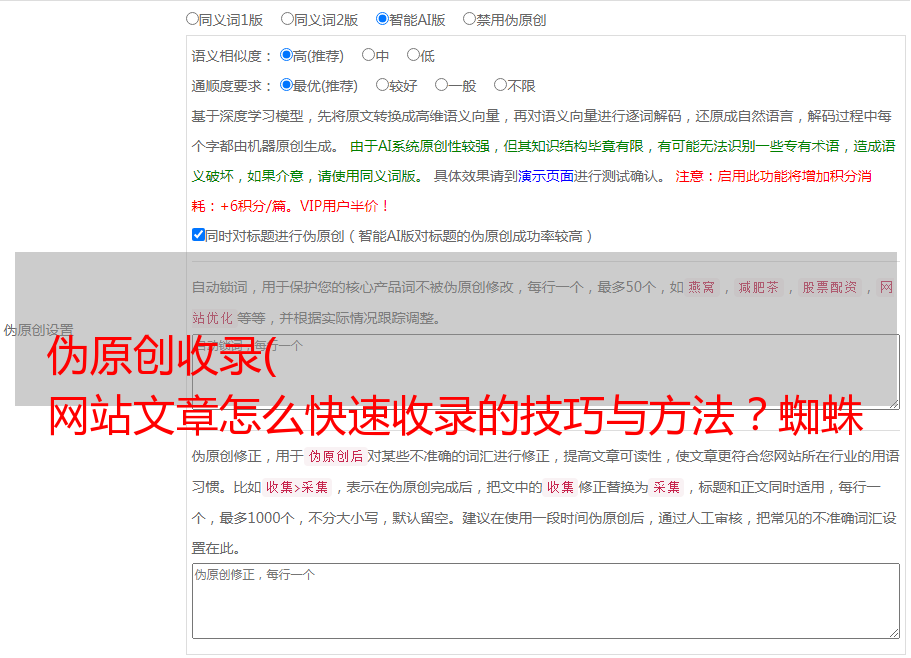
Task: Set 通顺度要求 to 最优(推荐)
Action: [x=286, y=85]
